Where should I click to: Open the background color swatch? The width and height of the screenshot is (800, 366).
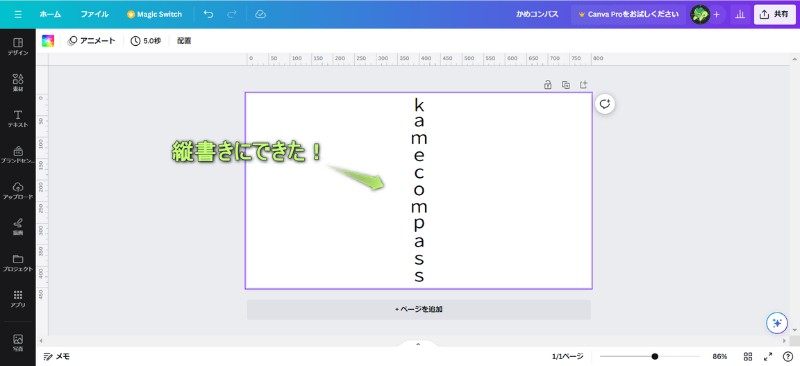click(x=48, y=41)
